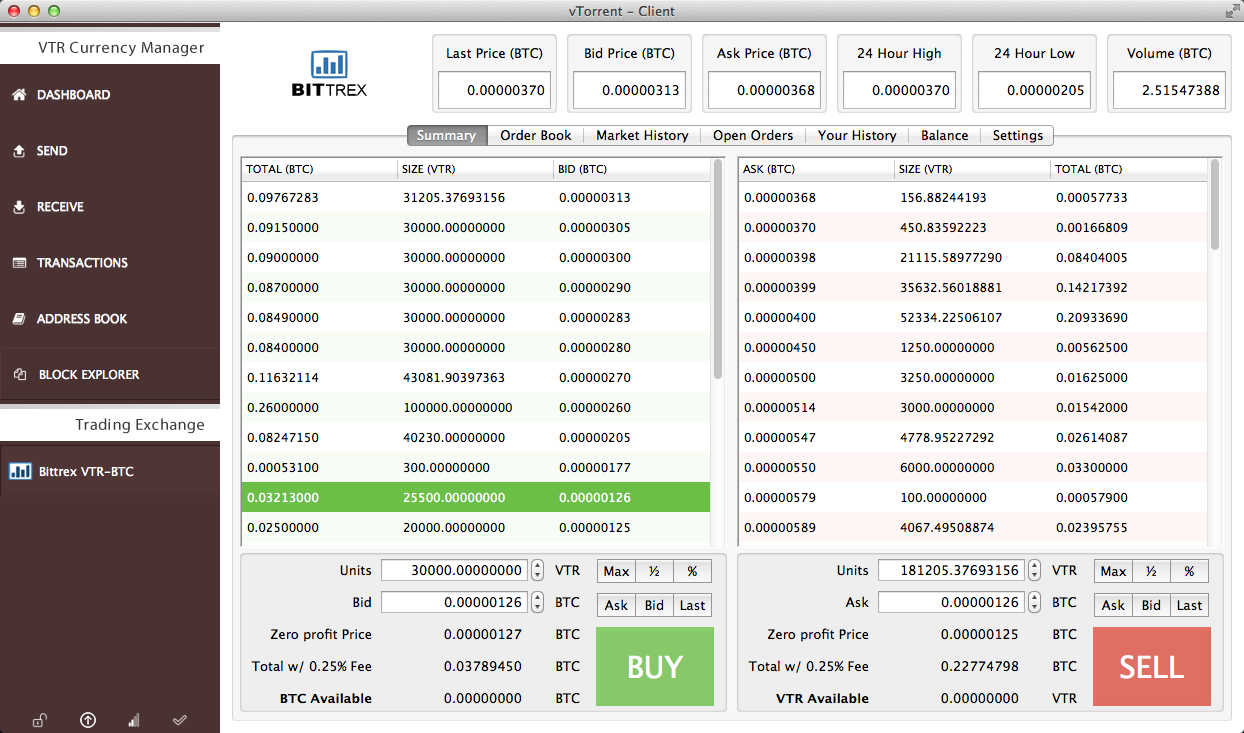Click the % button in the buy panel
This screenshot has width=1244, height=733.
pos(692,571)
